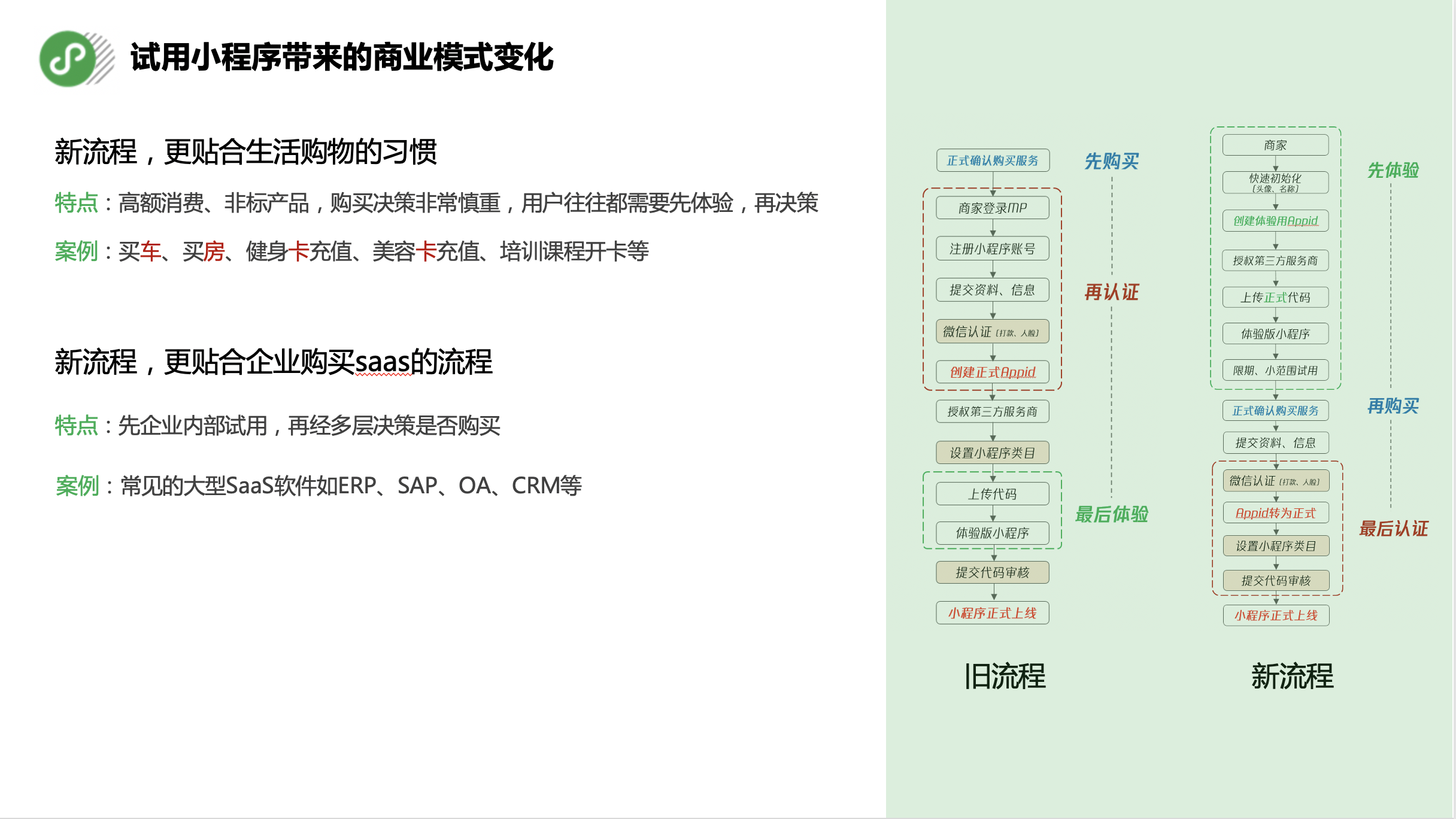Click the red 创建正式Appid box
The image size is (1456, 819).
pyautogui.click(x=992, y=372)
